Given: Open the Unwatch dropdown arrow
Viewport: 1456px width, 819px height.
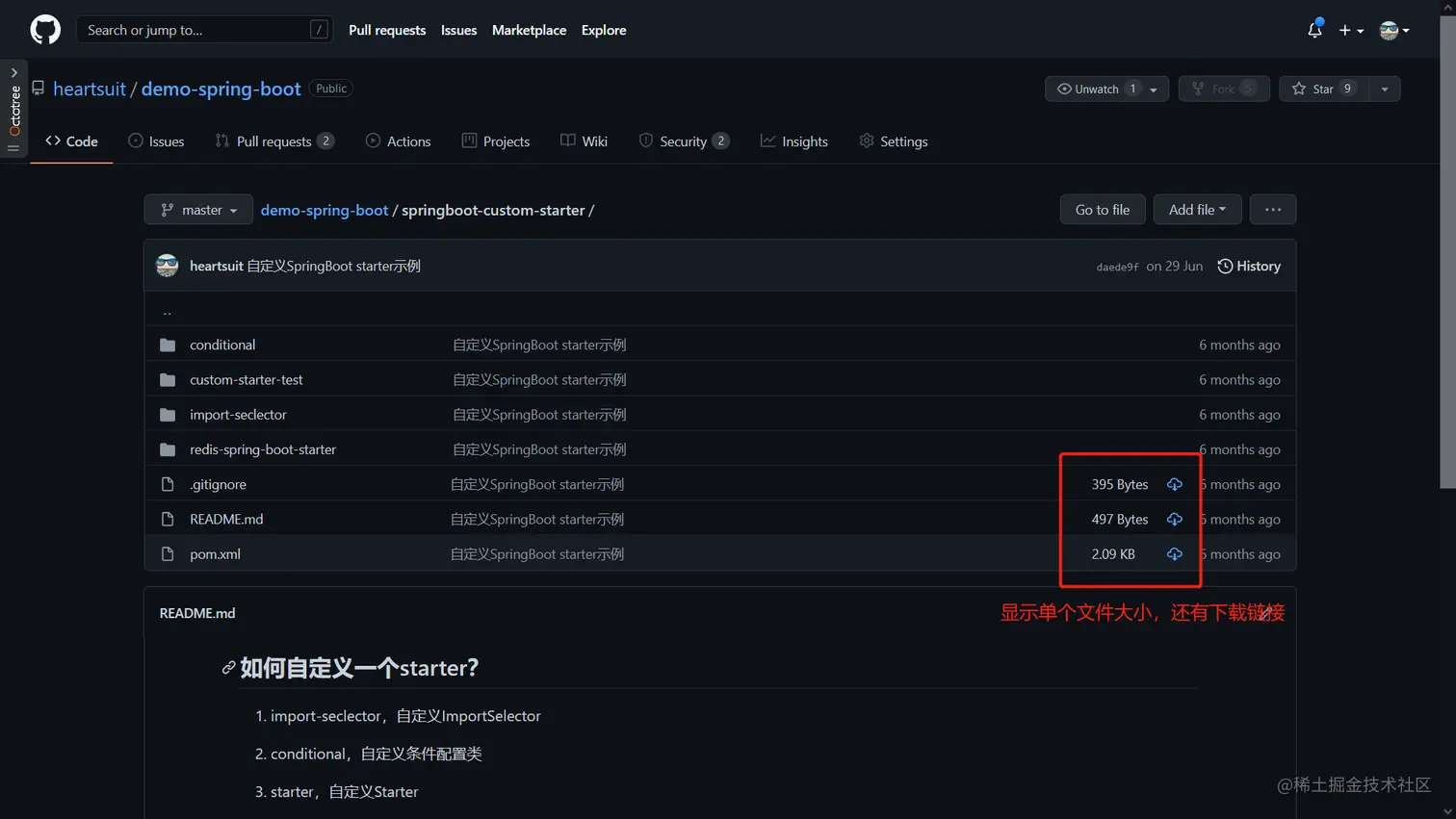Looking at the screenshot, I should (1155, 89).
